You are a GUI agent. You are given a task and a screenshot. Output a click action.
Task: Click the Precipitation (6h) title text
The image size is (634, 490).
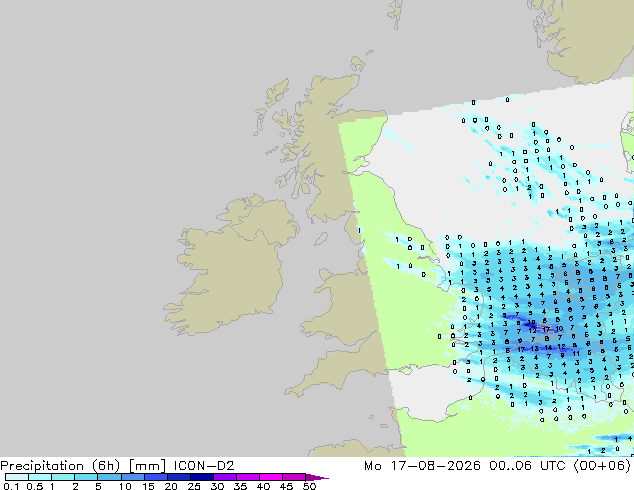[60, 466]
